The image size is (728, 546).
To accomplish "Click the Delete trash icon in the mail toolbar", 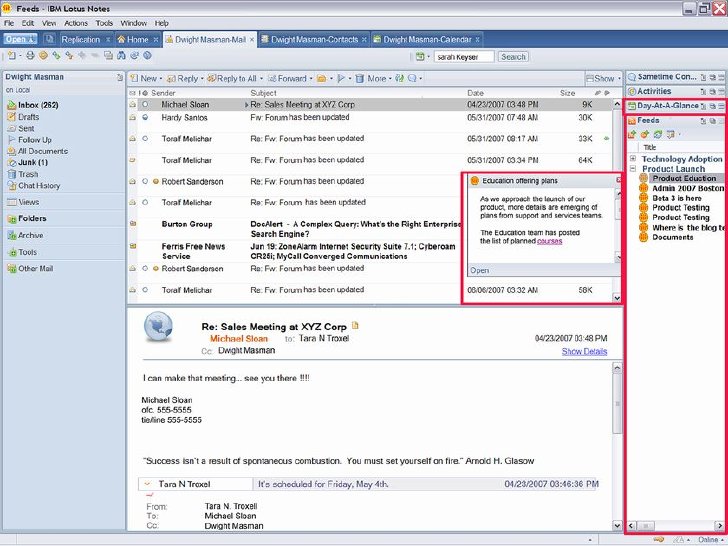I will (x=359, y=78).
